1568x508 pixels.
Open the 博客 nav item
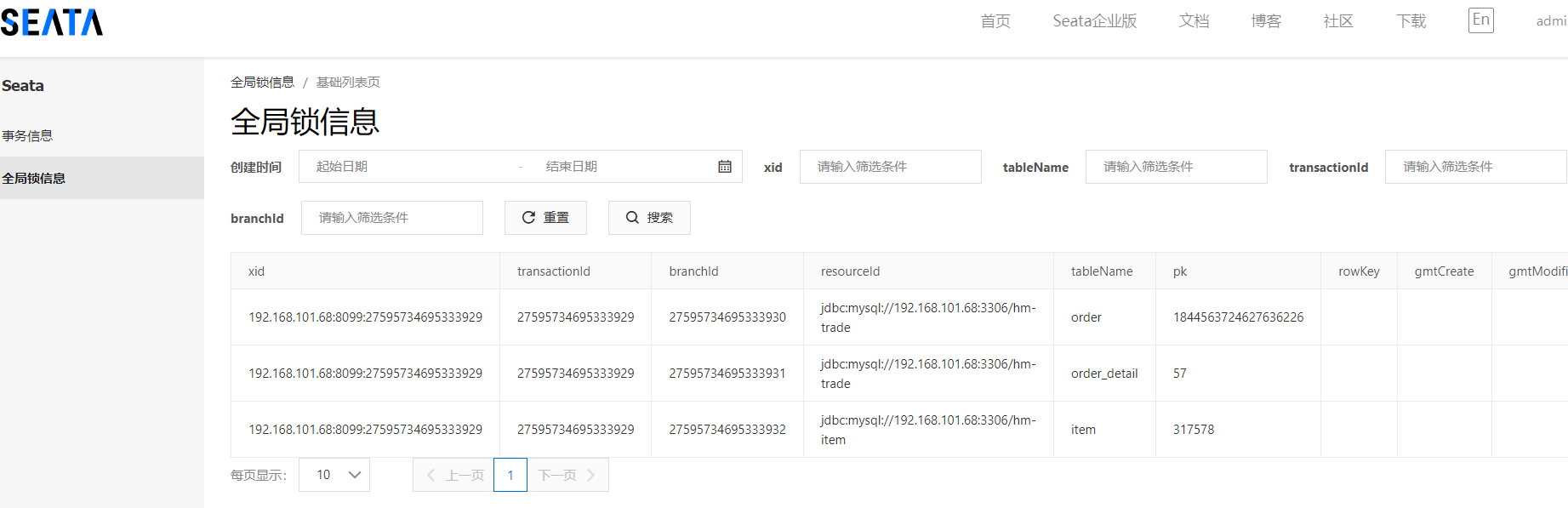point(1266,21)
